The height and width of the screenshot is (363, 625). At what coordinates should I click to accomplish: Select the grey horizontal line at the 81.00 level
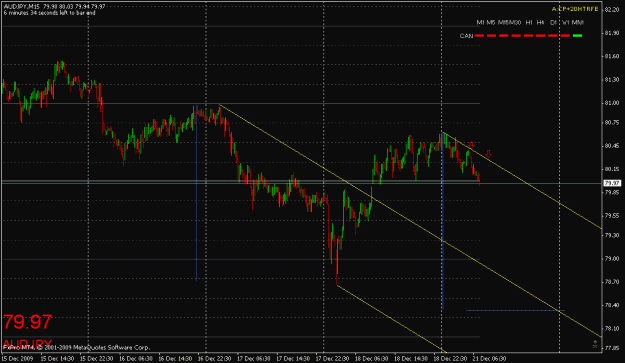241,104
